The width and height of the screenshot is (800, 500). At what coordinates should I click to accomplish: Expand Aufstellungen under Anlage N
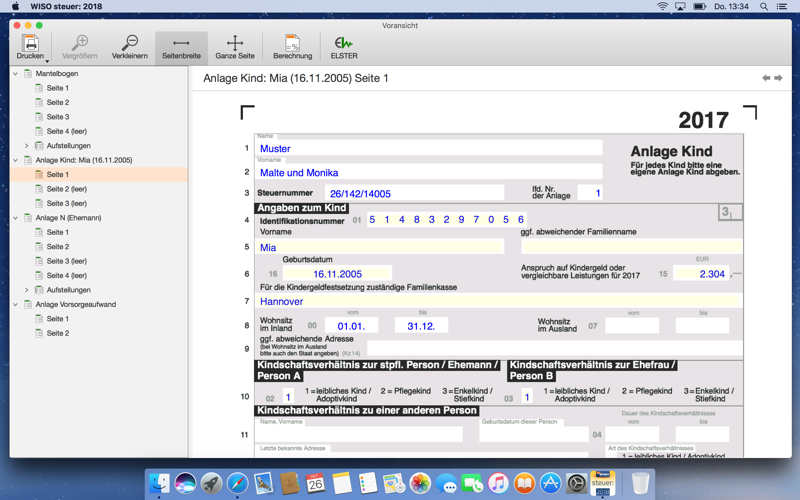(x=27, y=290)
